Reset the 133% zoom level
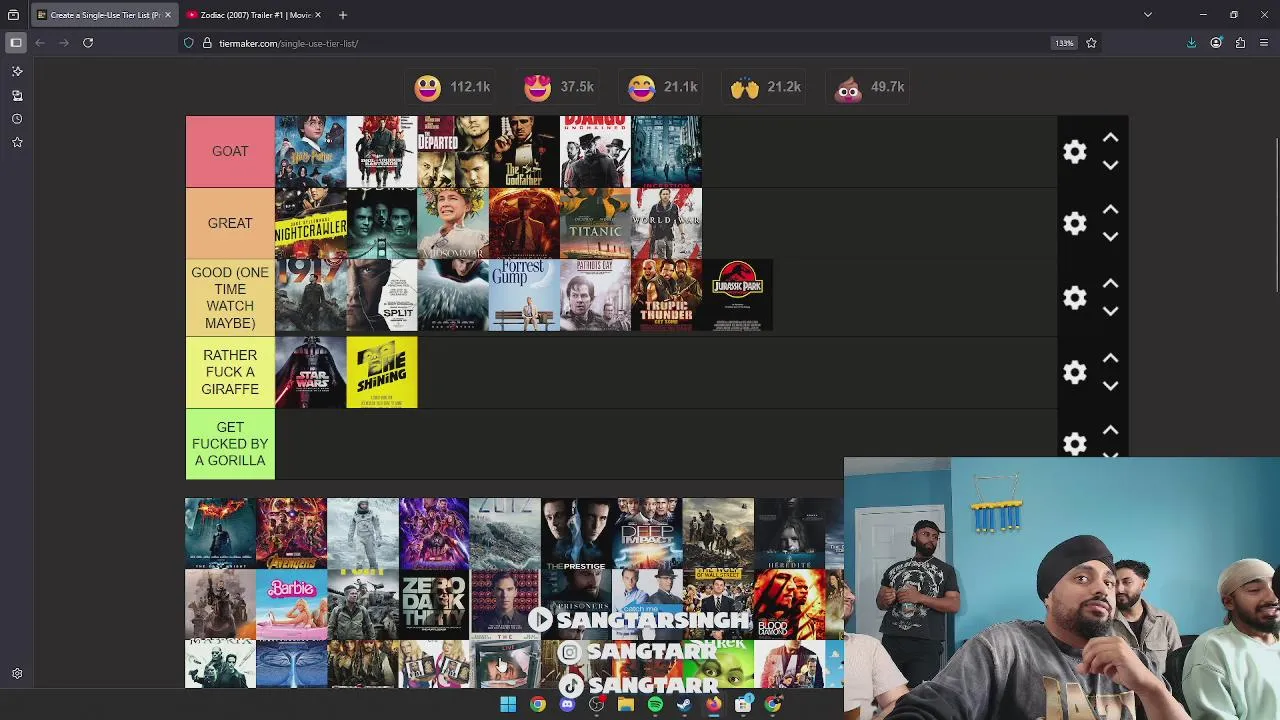This screenshot has width=1280, height=720. [1064, 43]
